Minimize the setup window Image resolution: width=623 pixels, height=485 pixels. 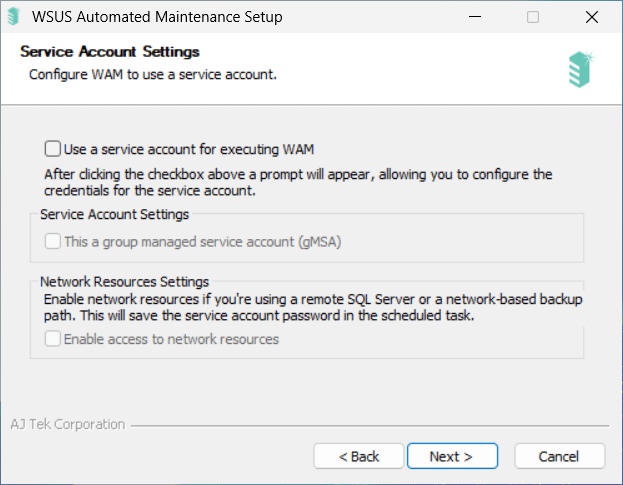coord(475,17)
